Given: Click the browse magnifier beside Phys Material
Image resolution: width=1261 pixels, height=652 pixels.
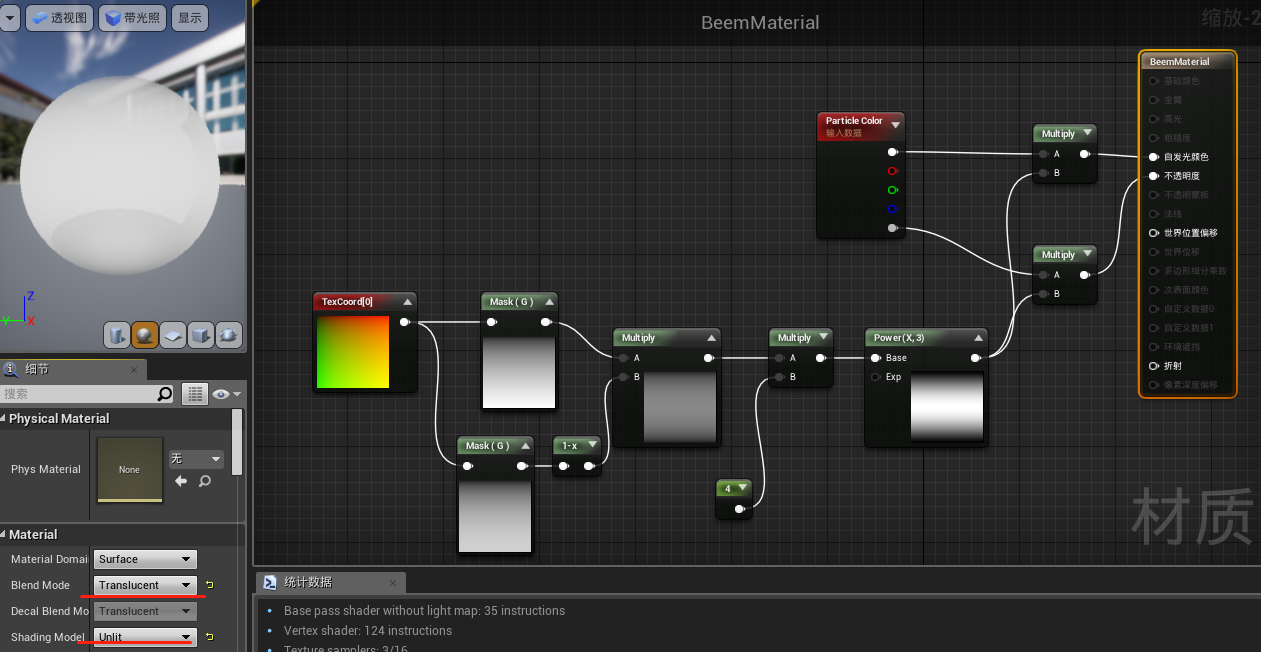Looking at the screenshot, I should (x=204, y=481).
